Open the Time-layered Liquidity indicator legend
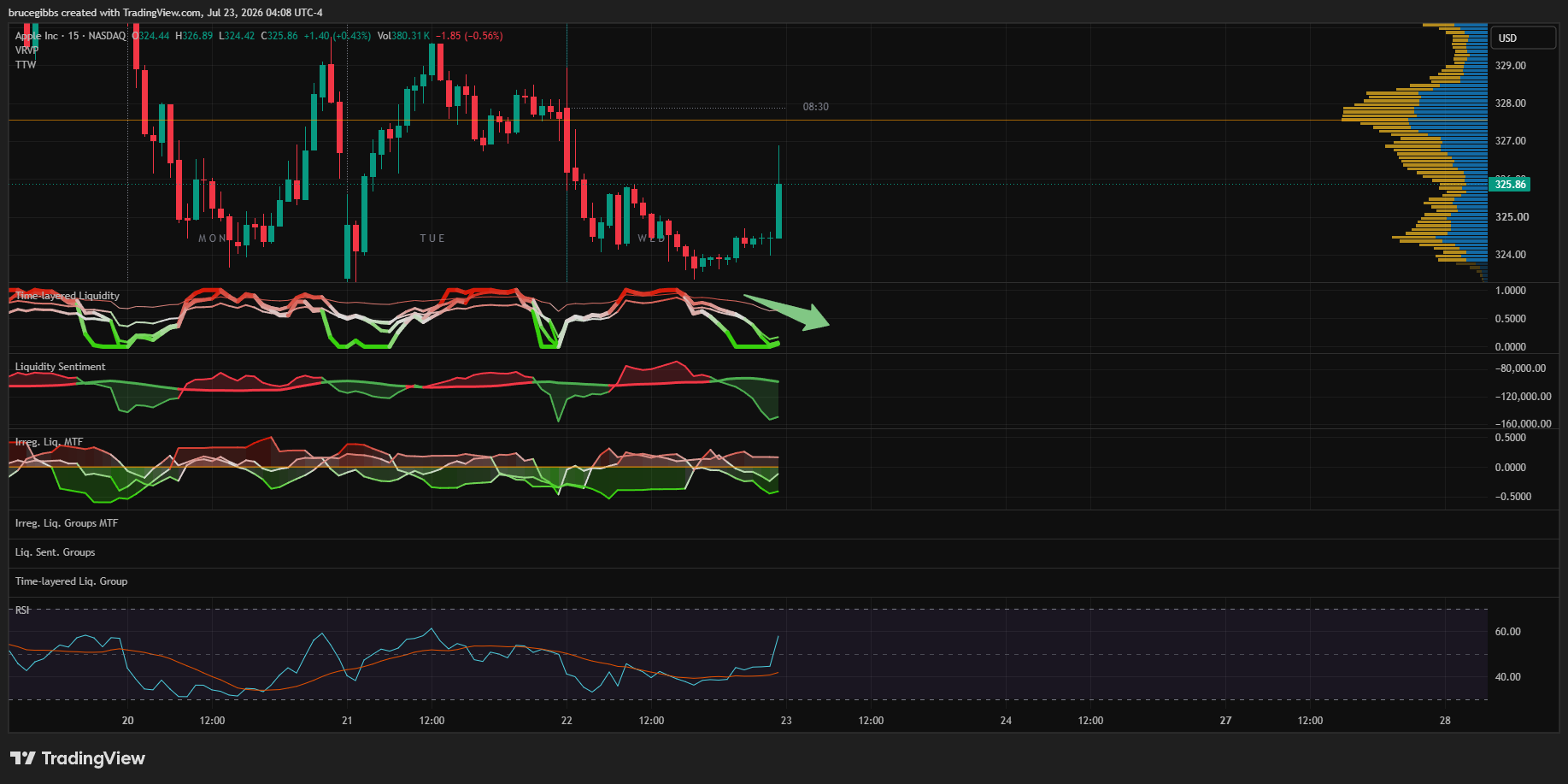The width and height of the screenshot is (1568, 784). 68,296
